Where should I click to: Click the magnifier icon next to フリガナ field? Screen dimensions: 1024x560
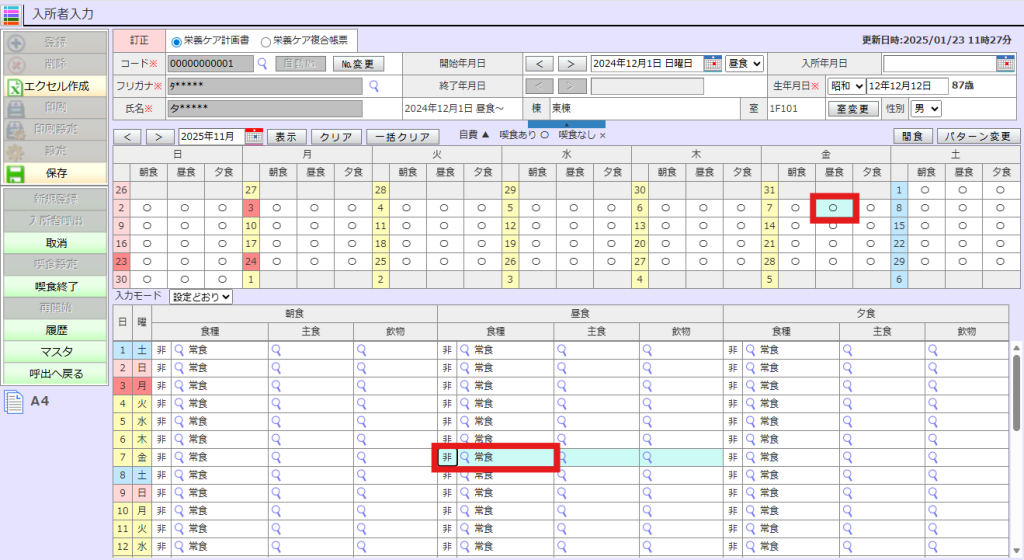pos(375,86)
